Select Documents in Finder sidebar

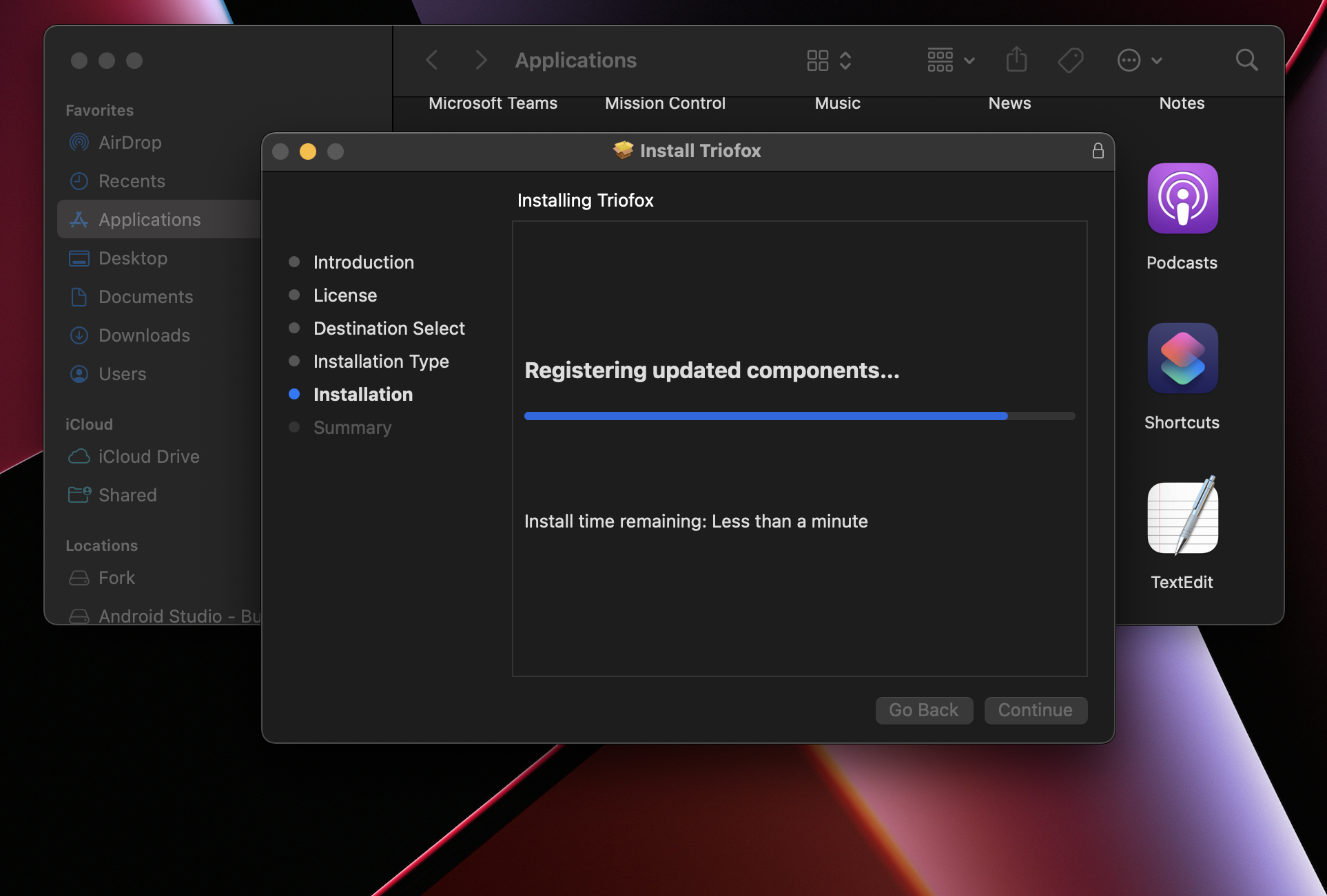click(x=158, y=296)
